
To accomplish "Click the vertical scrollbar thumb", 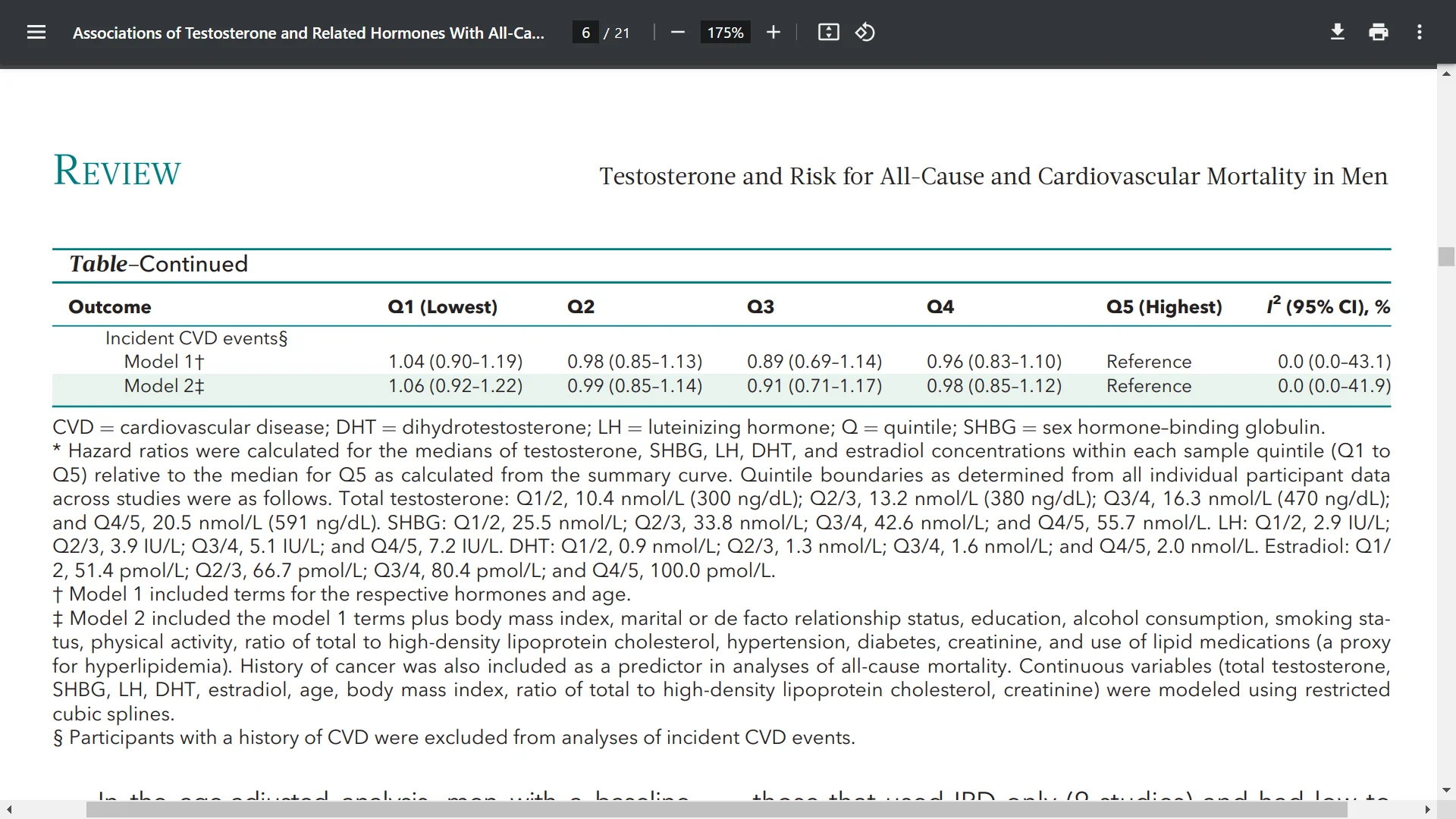I will [x=1446, y=256].
